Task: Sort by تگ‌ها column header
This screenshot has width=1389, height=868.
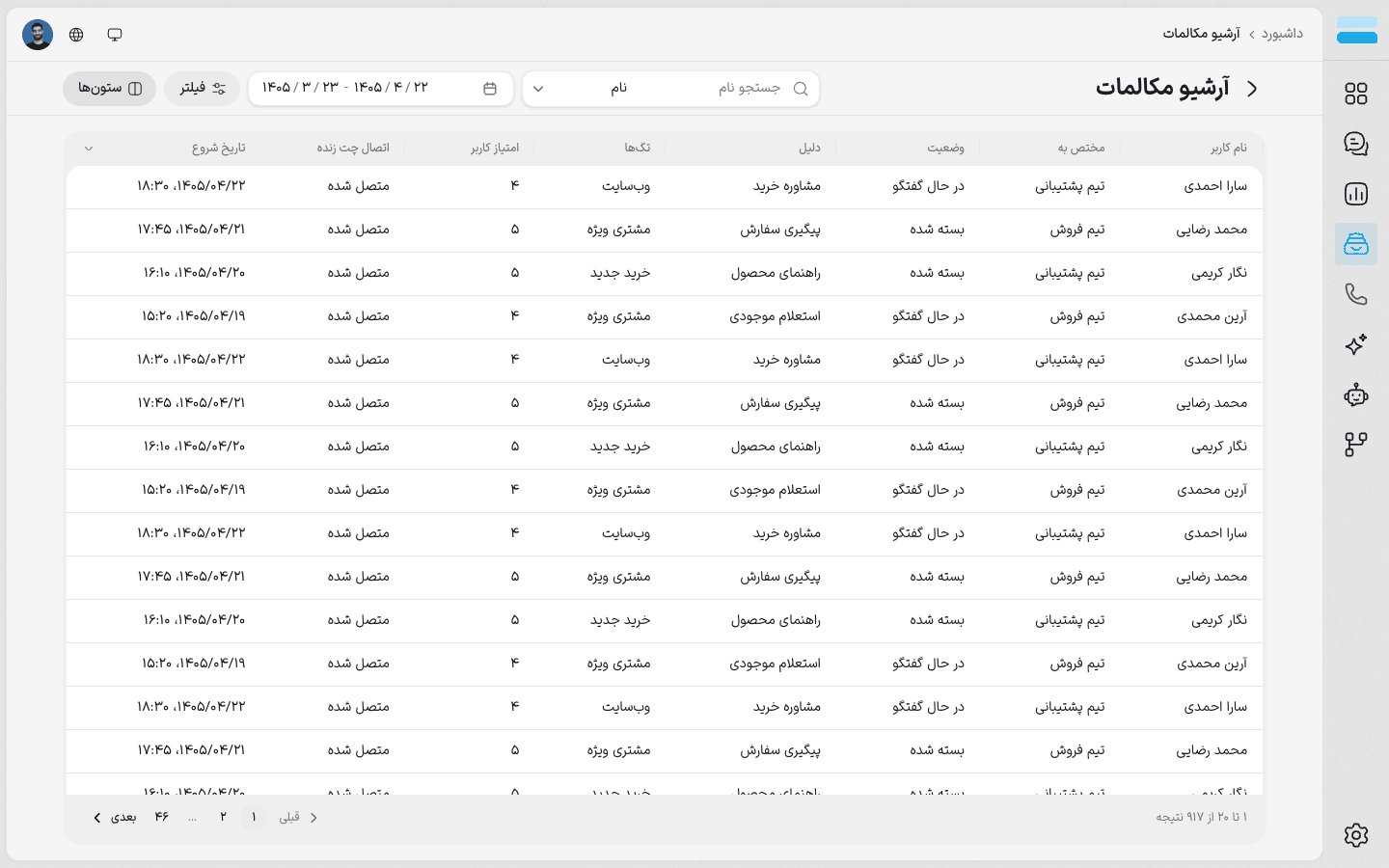Action: click(x=637, y=148)
